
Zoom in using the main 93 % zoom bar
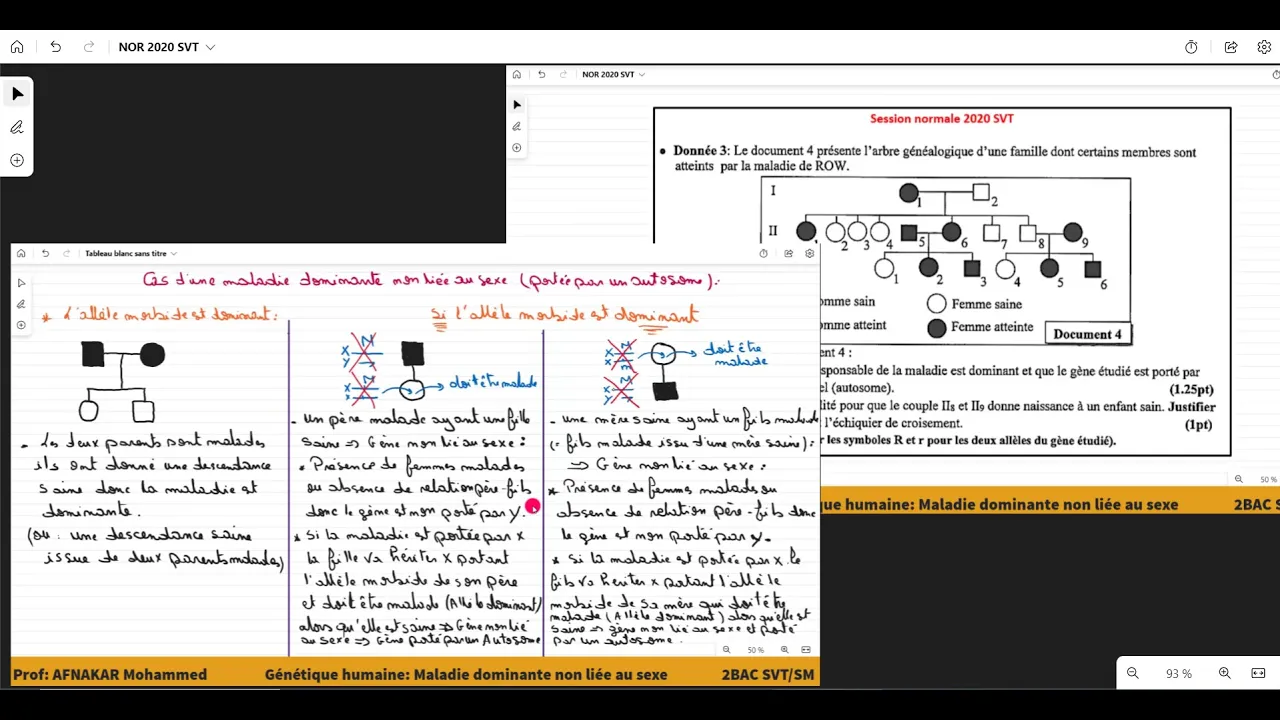[1224, 673]
